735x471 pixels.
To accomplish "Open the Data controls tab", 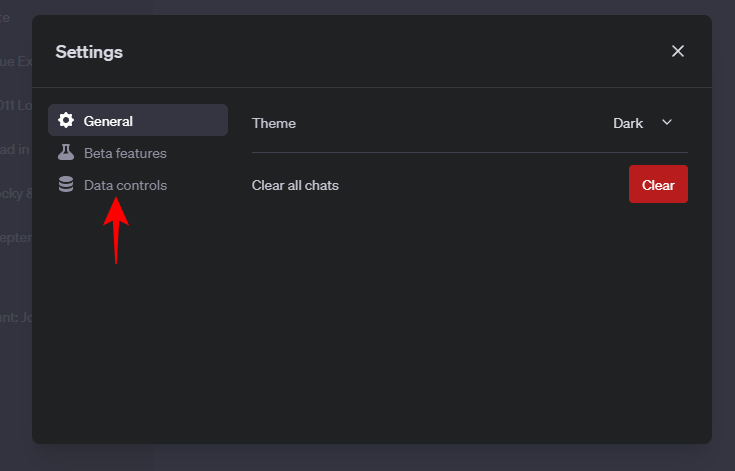I will coord(125,185).
